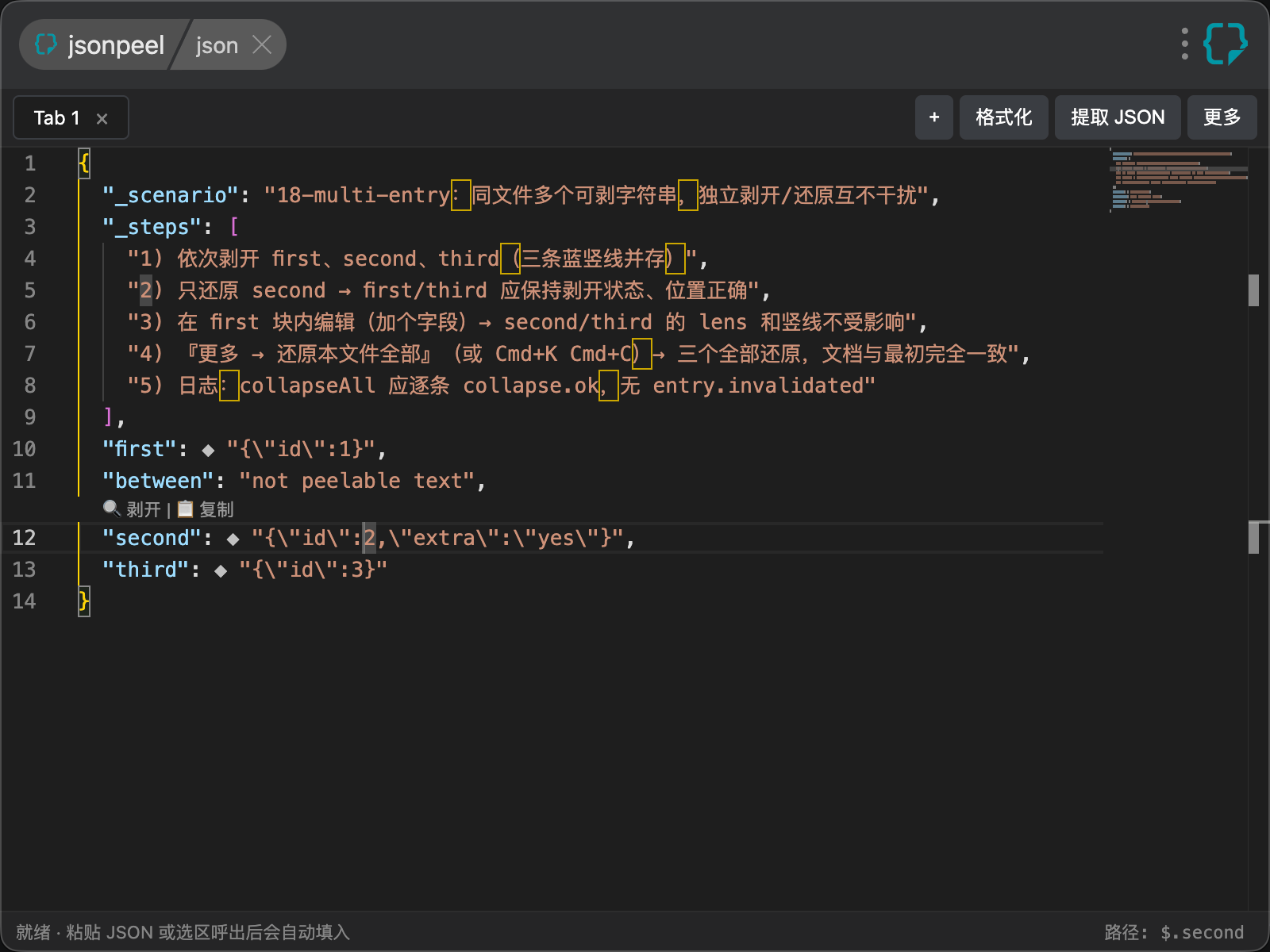This screenshot has width=1270, height=952.
Task: Click the "_scenario" key on line 2
Action: [171, 195]
